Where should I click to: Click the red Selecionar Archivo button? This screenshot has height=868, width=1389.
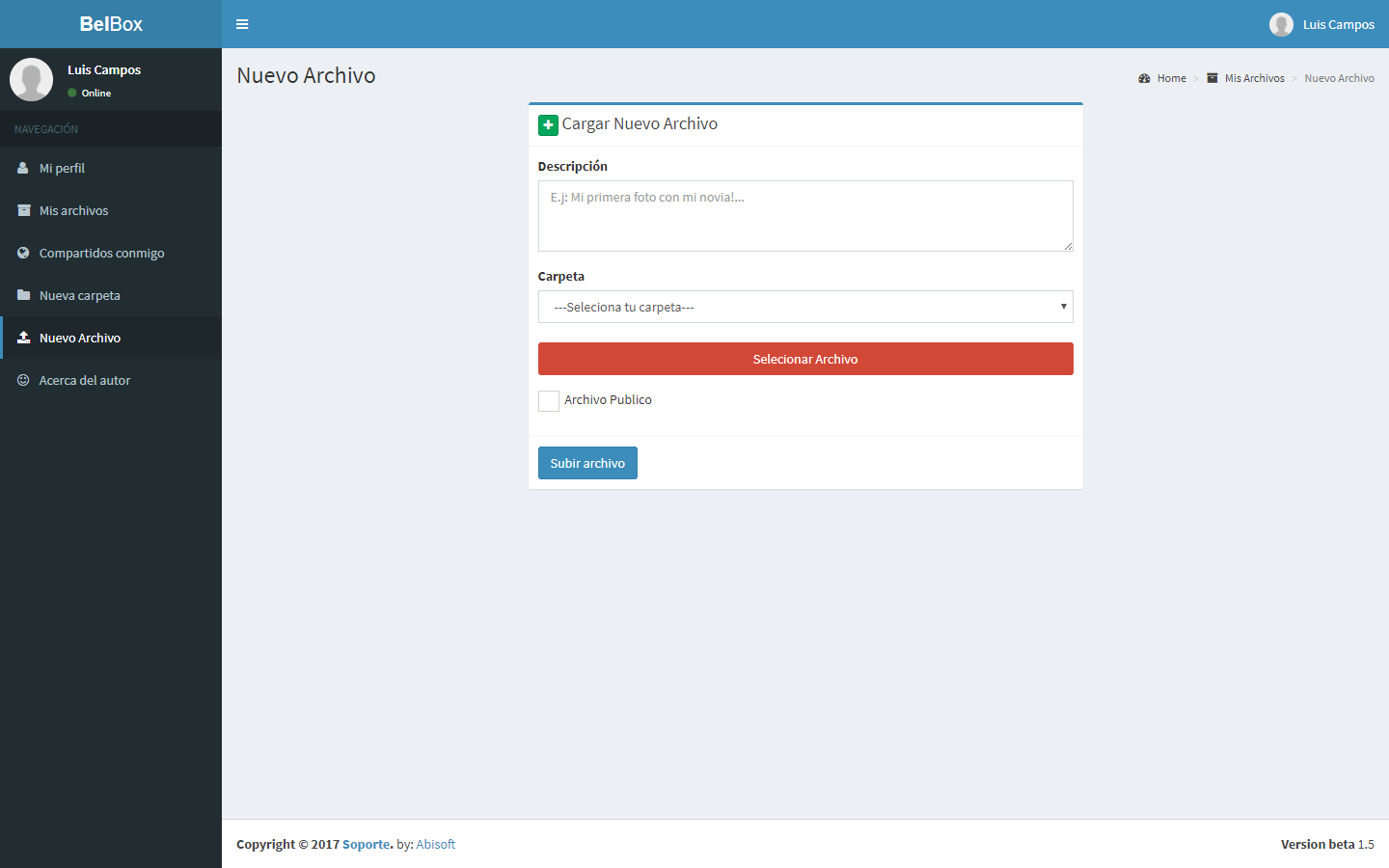tap(805, 359)
